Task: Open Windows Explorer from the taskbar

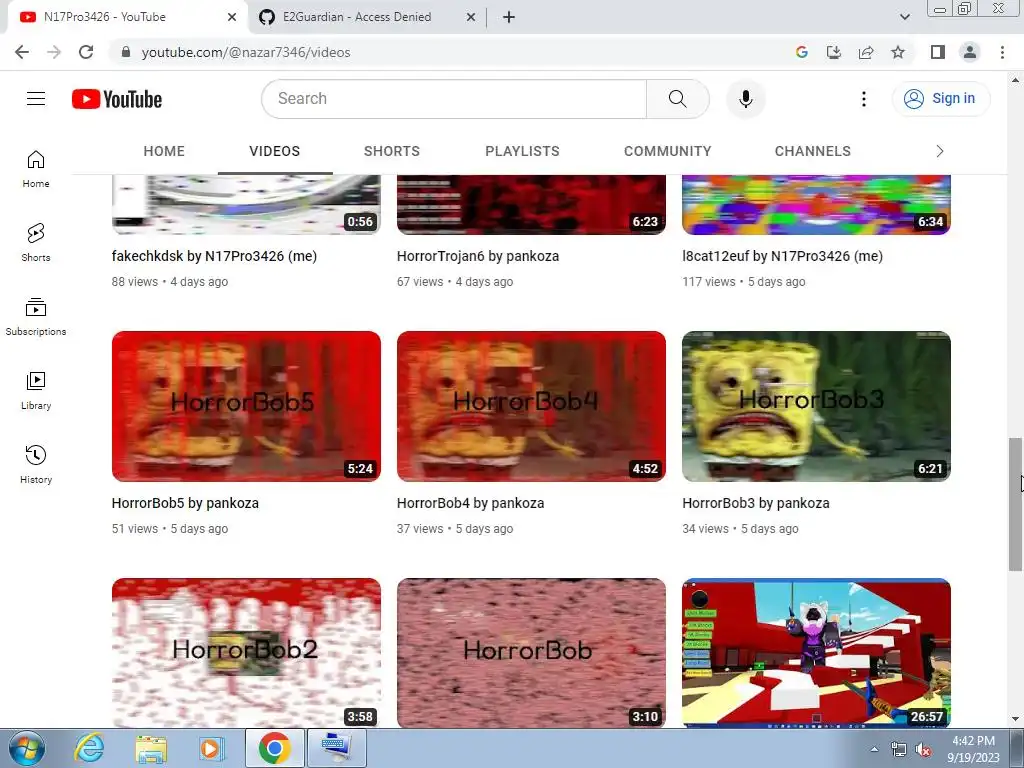Action: coord(151,749)
